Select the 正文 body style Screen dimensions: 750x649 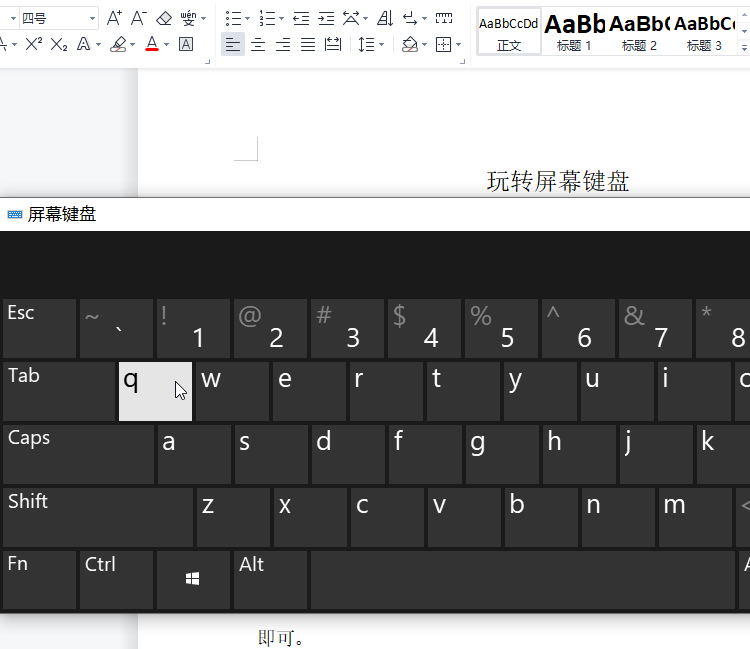pos(508,31)
